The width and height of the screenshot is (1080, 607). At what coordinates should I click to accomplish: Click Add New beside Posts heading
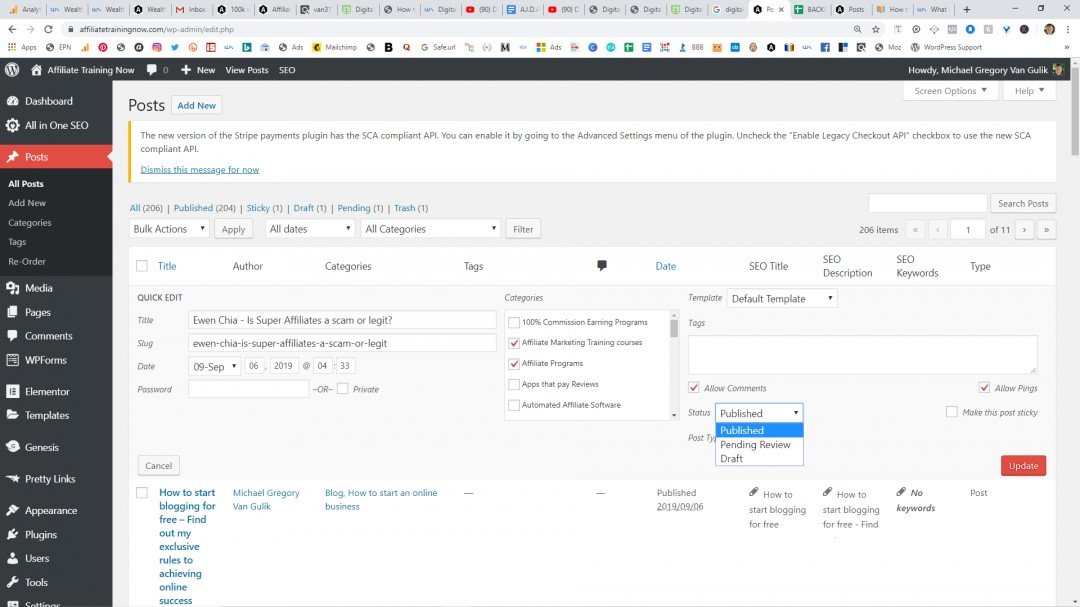click(x=196, y=105)
